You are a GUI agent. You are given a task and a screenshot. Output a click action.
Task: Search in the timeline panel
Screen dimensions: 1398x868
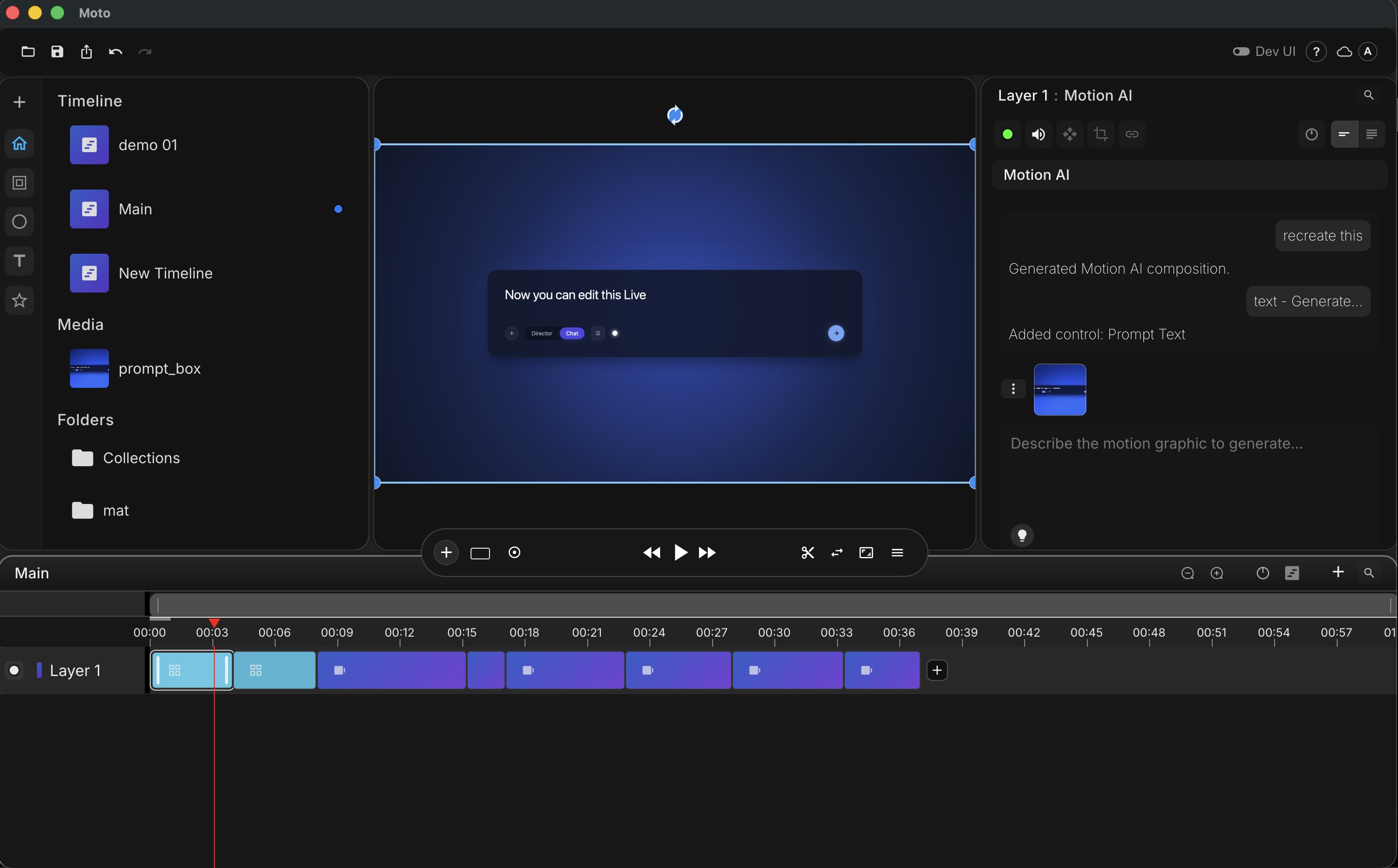point(1369,573)
